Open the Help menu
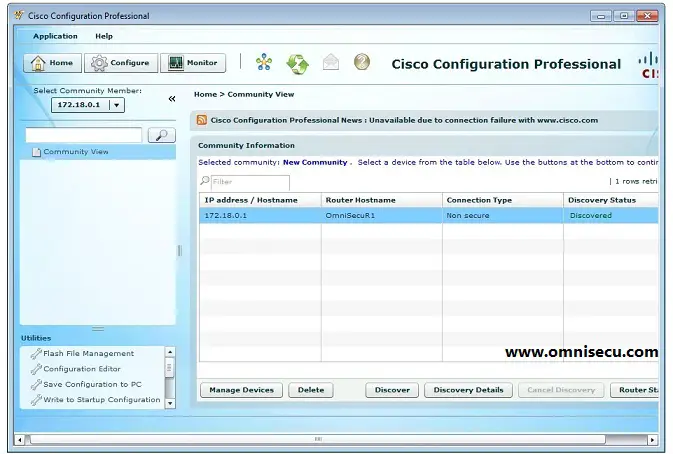The height and width of the screenshot is (454, 673). click(104, 36)
